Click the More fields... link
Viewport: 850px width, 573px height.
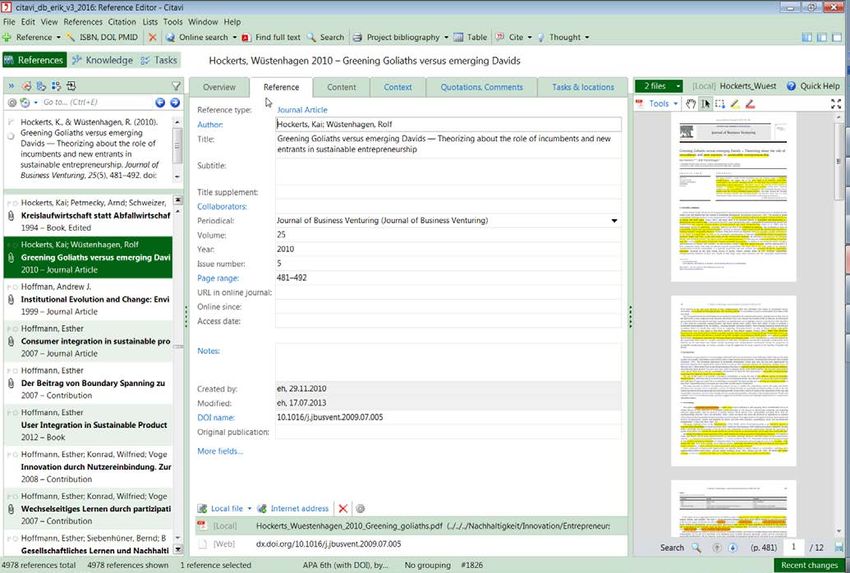click(x=220, y=451)
